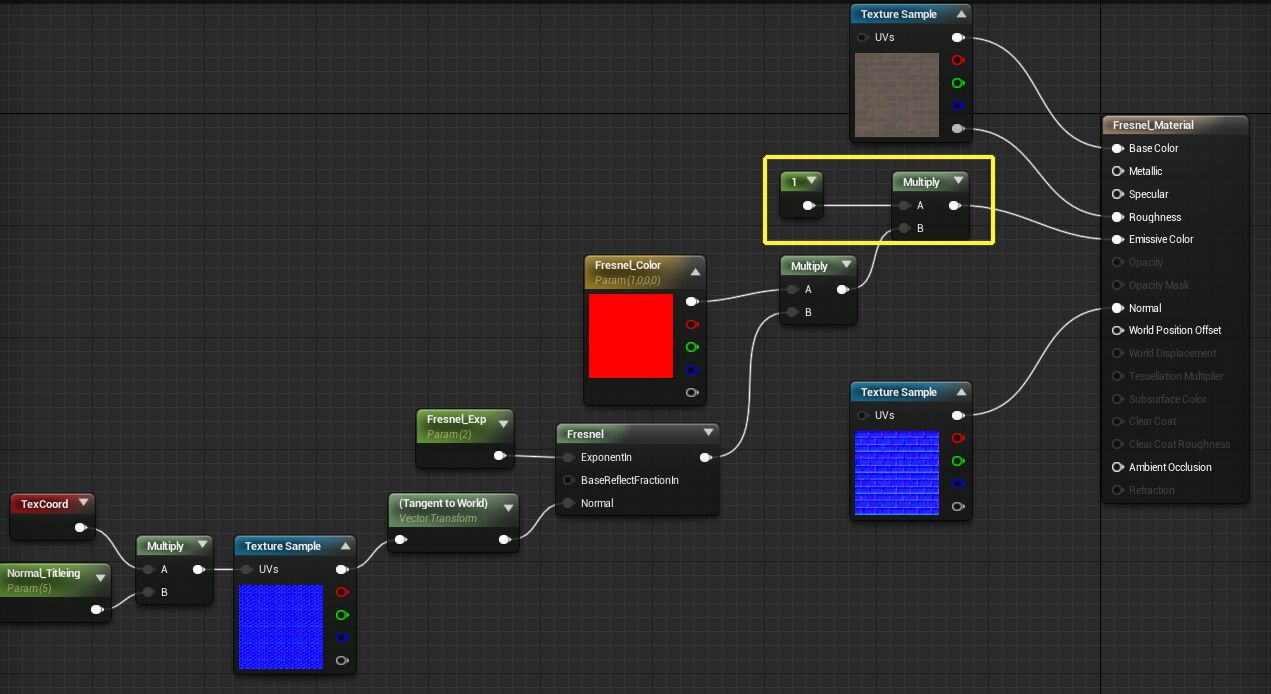1271x694 pixels.
Task: Click the TexCoord node output pin
Action: pos(82,527)
